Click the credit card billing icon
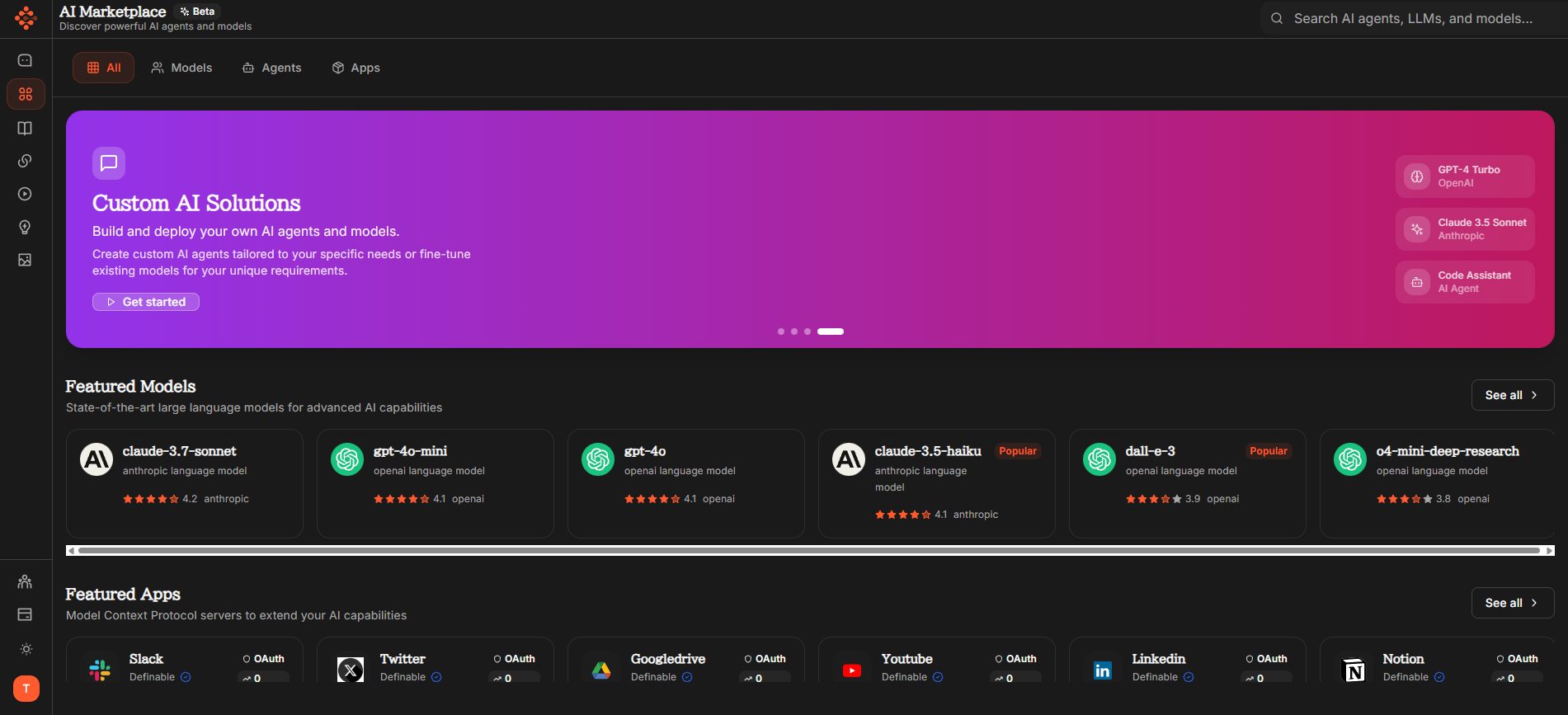Screen dimensions: 1568x715 [x=26, y=615]
